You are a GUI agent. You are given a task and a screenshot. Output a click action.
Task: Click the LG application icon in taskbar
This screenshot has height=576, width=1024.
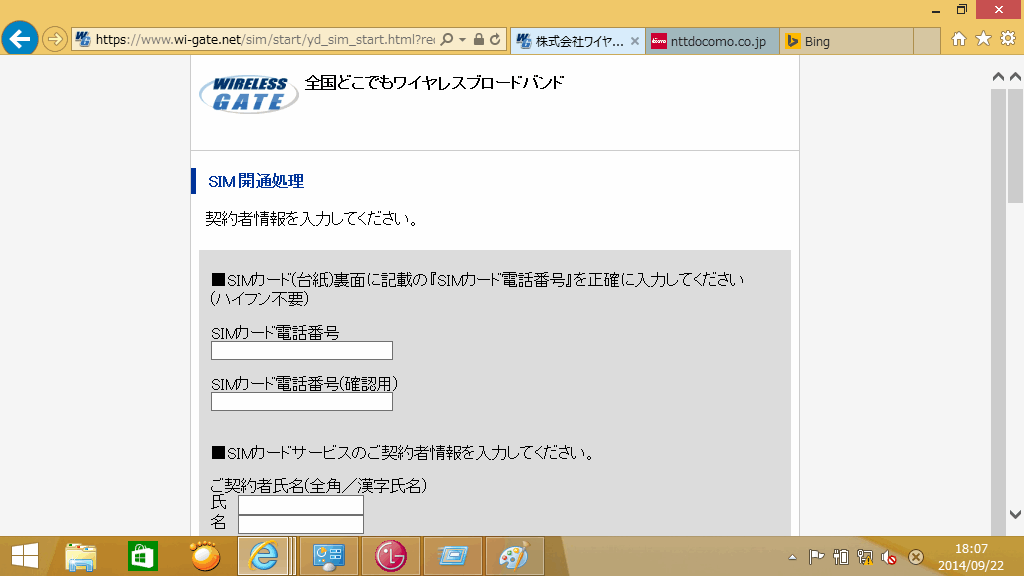pos(391,556)
